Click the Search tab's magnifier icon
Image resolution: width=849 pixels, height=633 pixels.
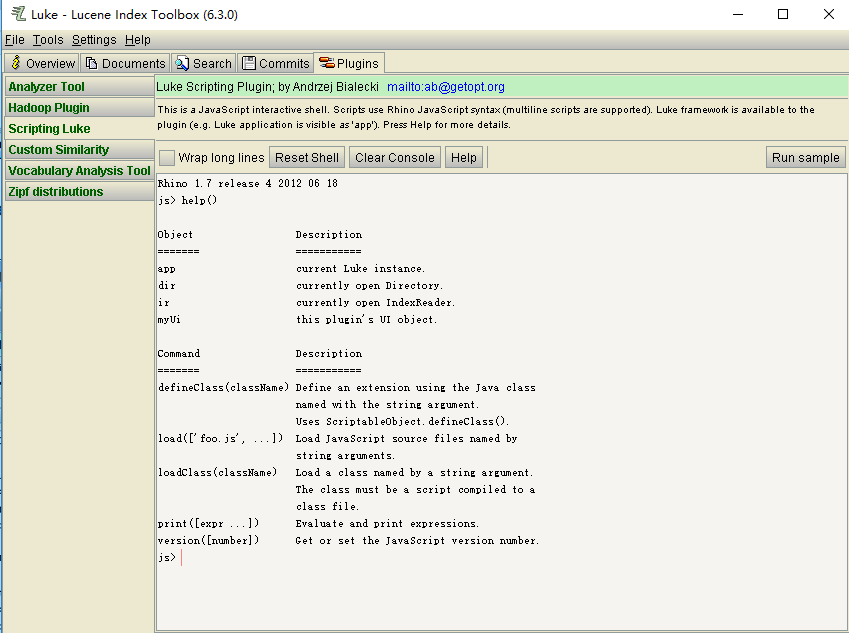point(182,63)
